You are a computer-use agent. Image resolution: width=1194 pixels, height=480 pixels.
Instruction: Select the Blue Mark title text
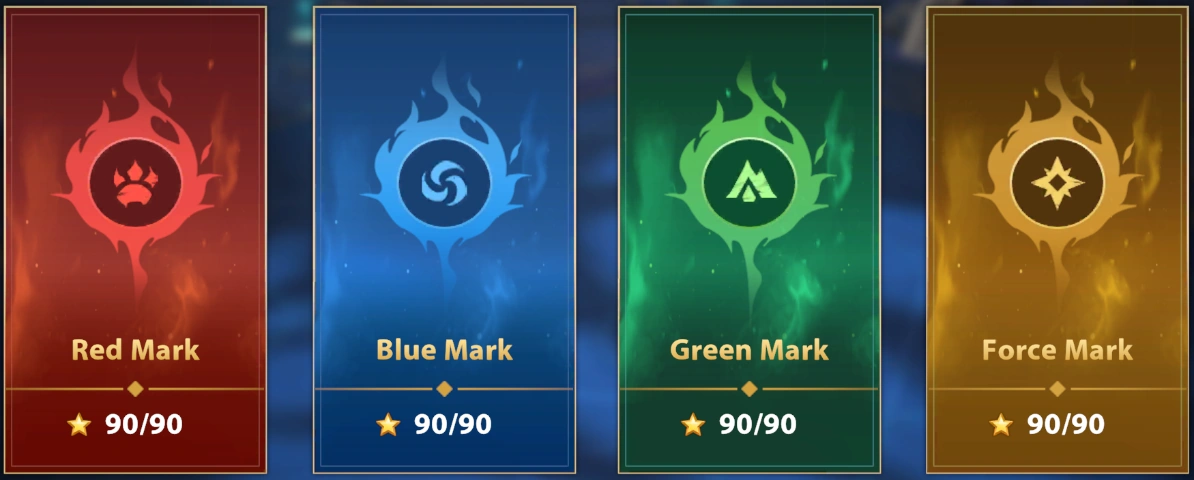pos(445,350)
